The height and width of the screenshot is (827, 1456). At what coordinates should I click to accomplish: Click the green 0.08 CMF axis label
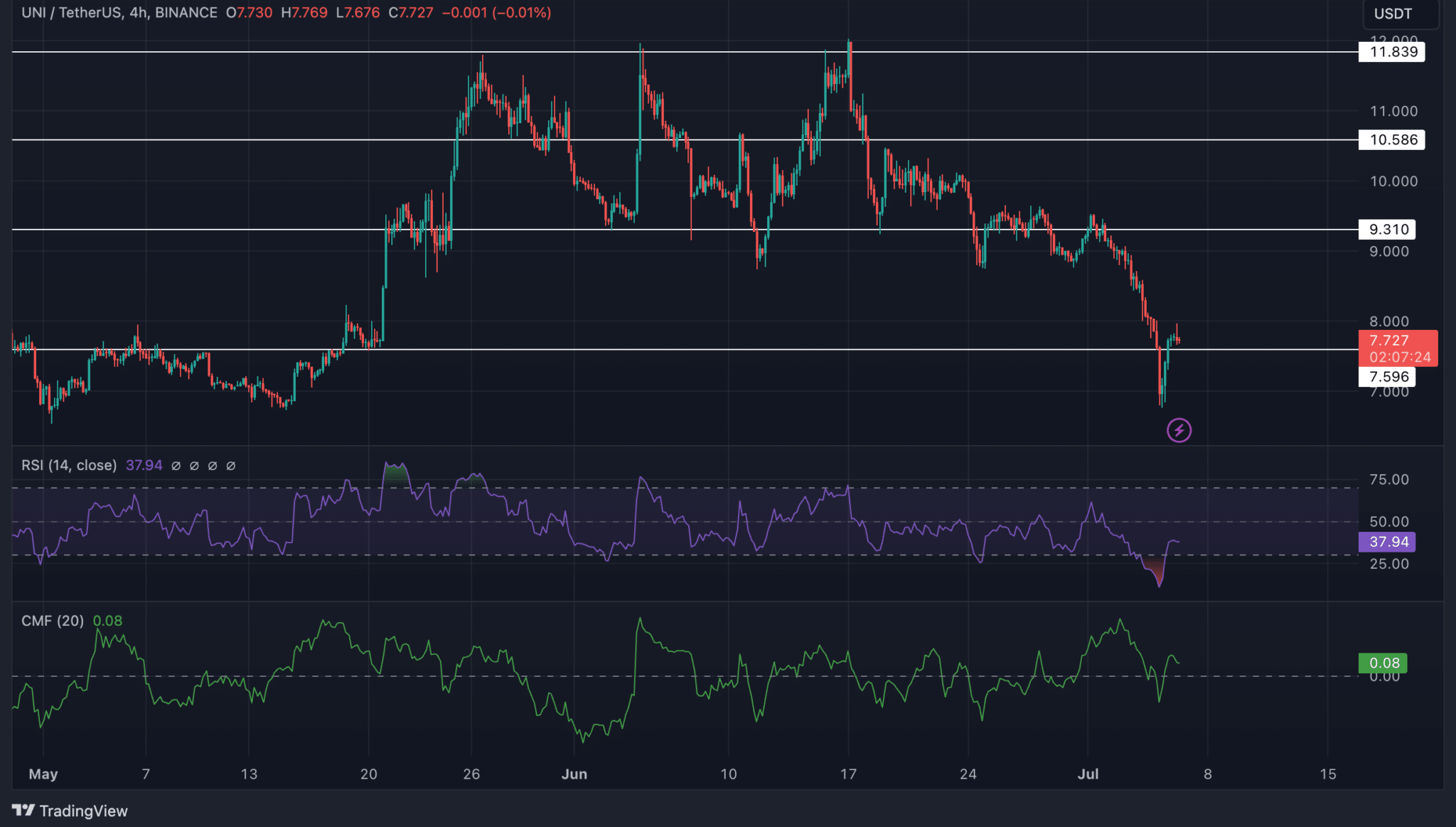coord(1383,663)
